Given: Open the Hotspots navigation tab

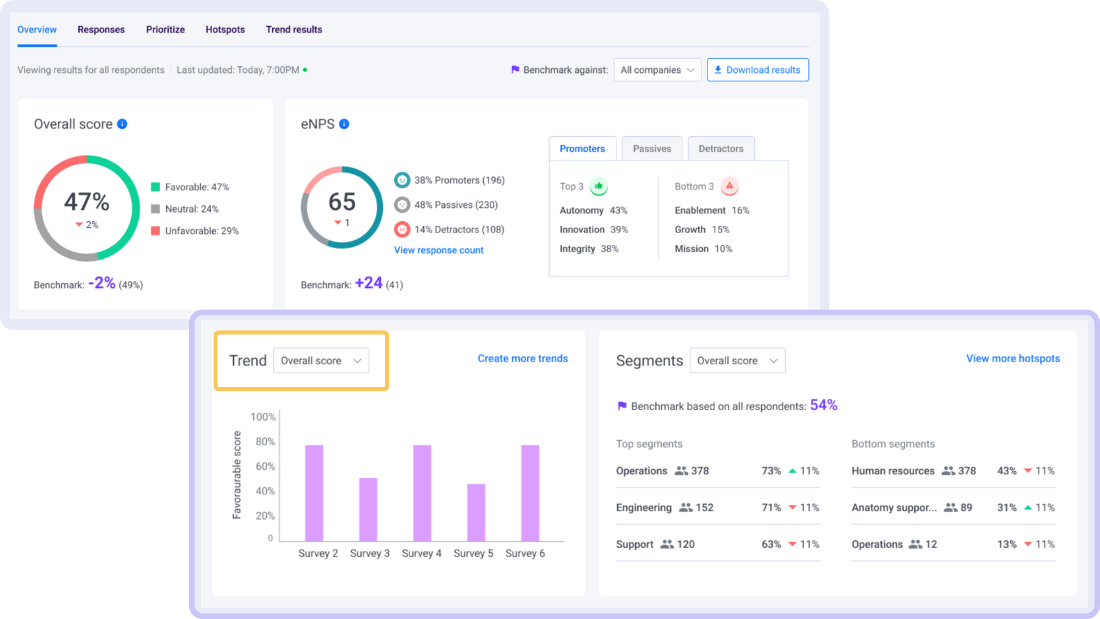Looking at the screenshot, I should [224, 29].
